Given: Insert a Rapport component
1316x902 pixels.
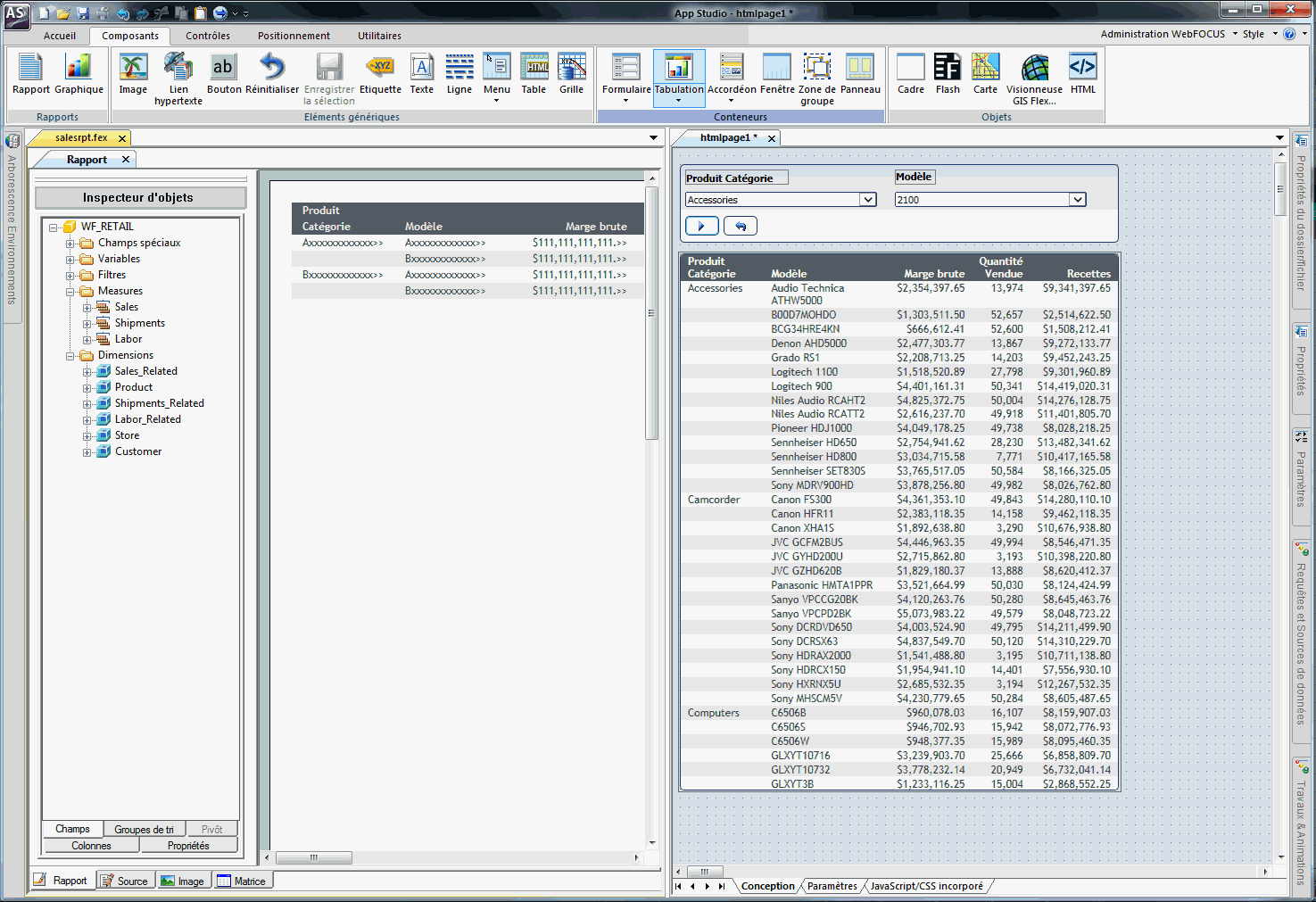Looking at the screenshot, I should coord(31,74).
